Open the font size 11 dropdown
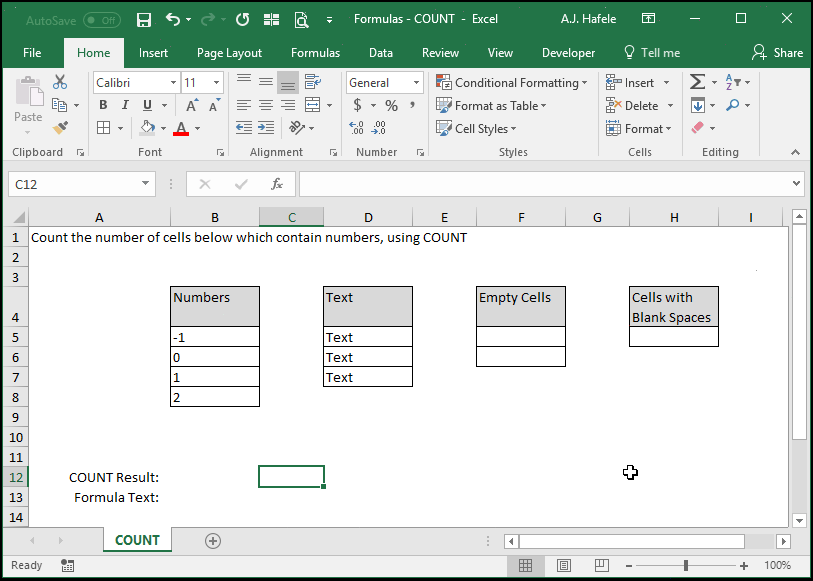 tap(216, 83)
